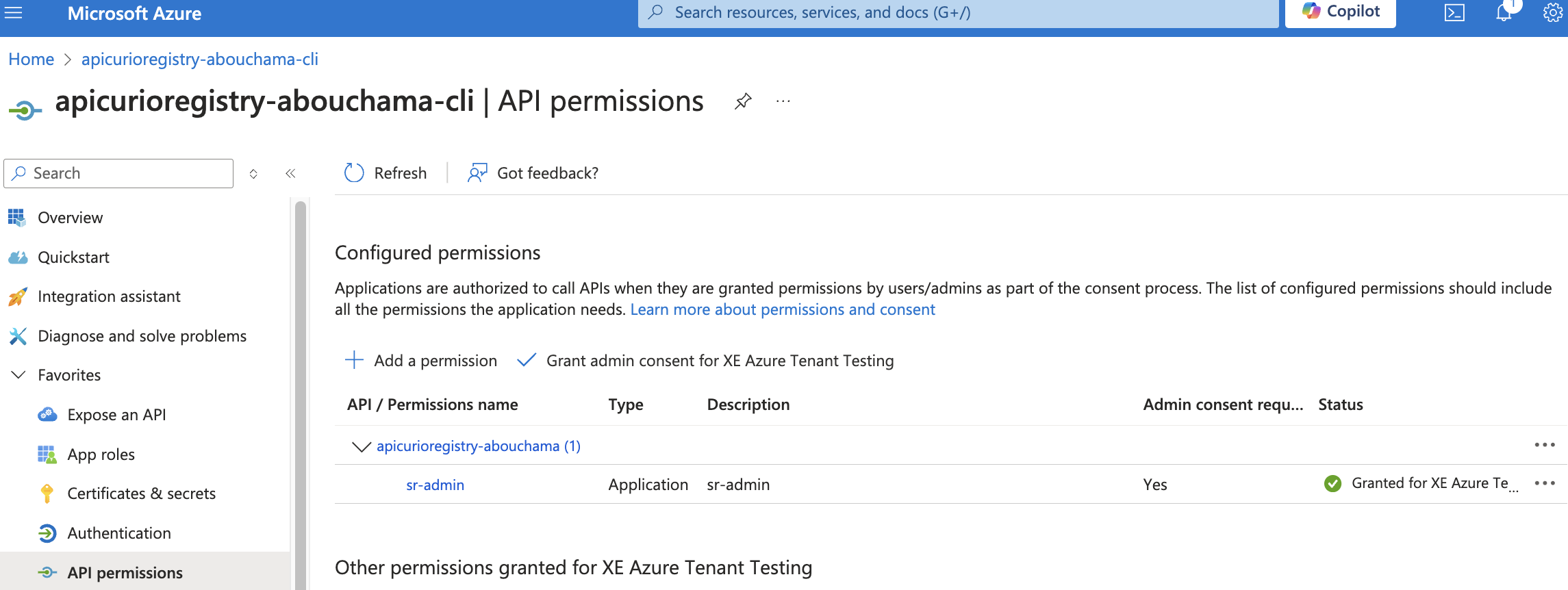Click the feedback person icon
This screenshot has height=590, width=1568.
click(x=477, y=173)
